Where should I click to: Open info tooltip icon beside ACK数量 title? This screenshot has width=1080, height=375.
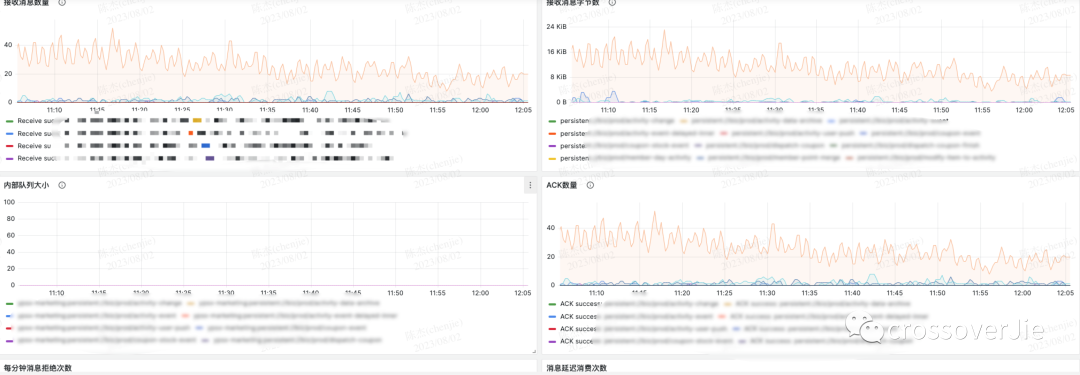click(590, 185)
